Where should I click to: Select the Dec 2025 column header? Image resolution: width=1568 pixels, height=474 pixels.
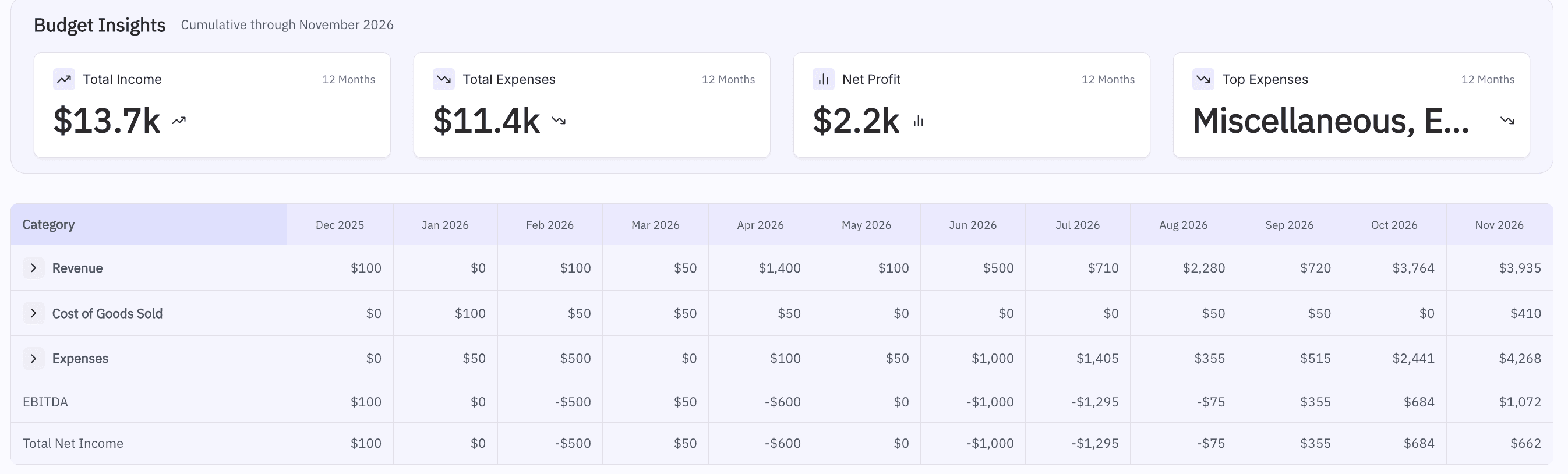point(340,225)
